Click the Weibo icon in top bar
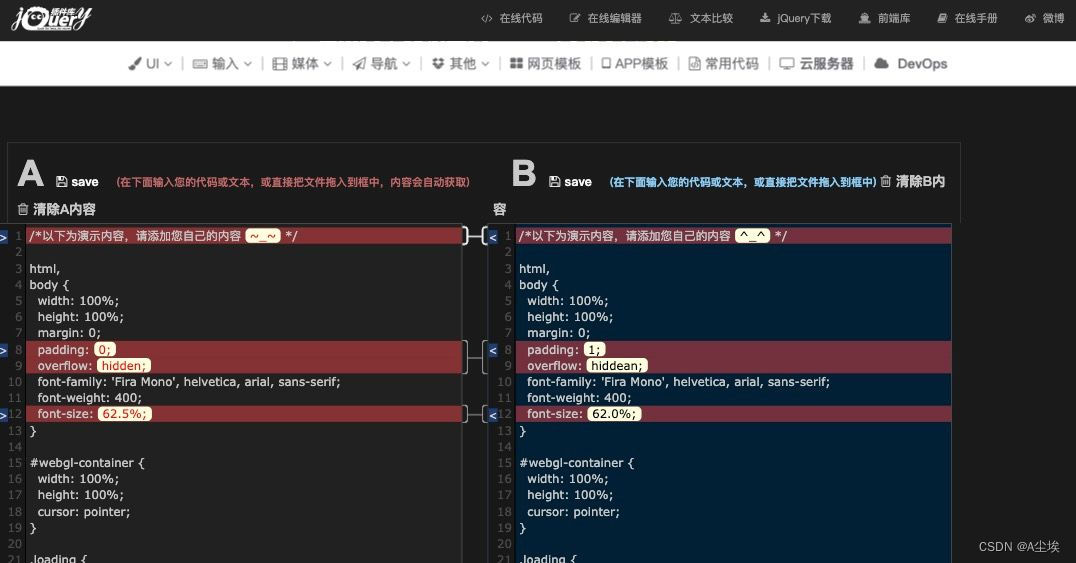 [1030, 19]
